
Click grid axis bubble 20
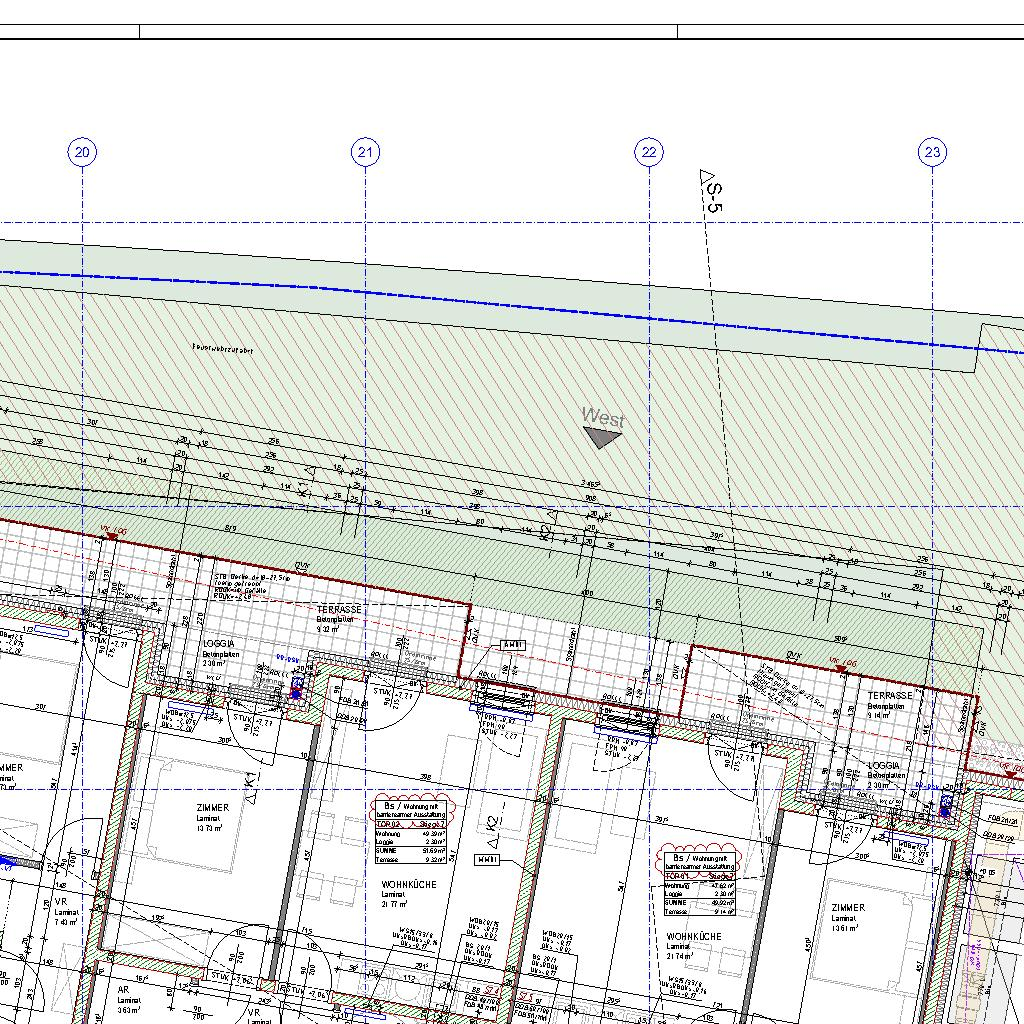point(82,152)
